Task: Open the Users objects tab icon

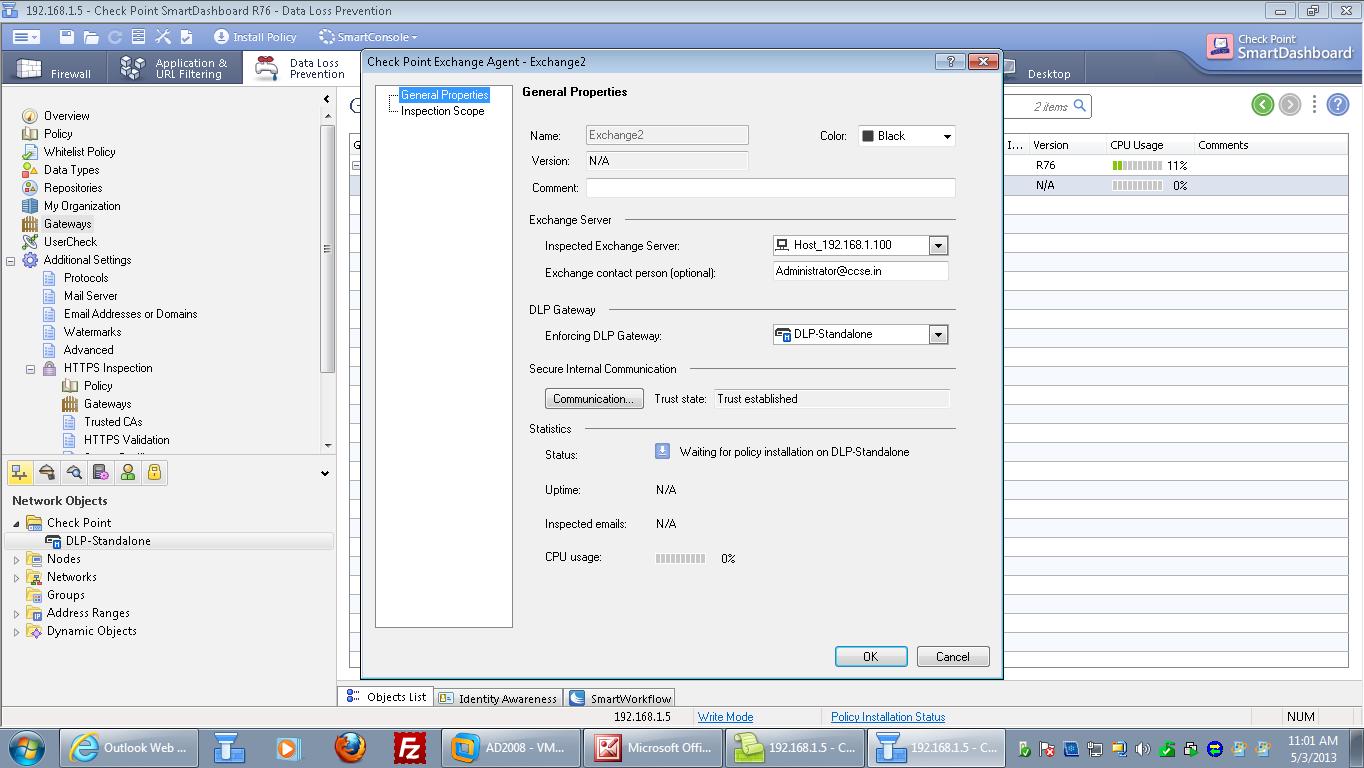Action: point(128,473)
